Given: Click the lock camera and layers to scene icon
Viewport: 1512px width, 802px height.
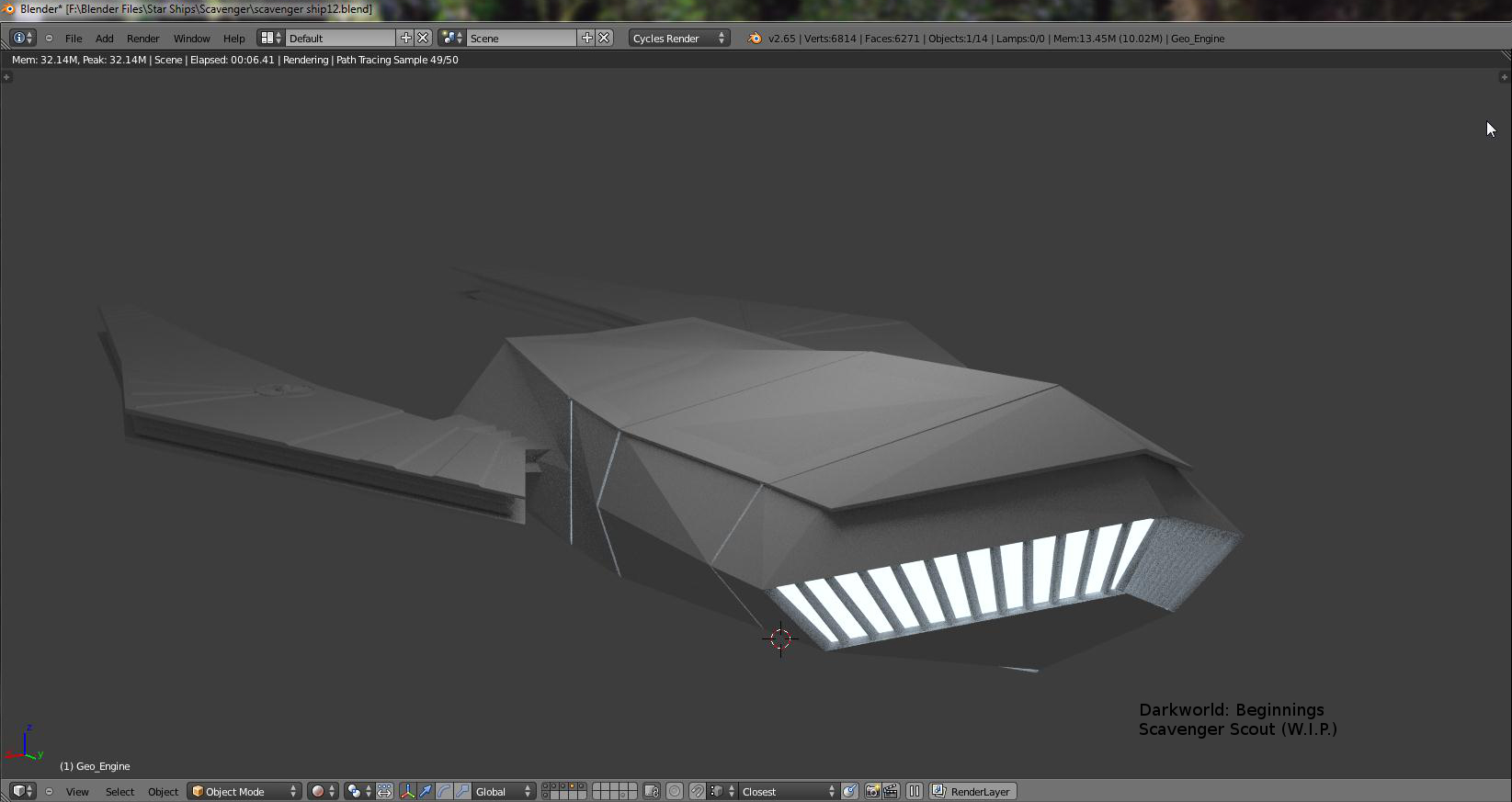Looking at the screenshot, I should [652, 791].
